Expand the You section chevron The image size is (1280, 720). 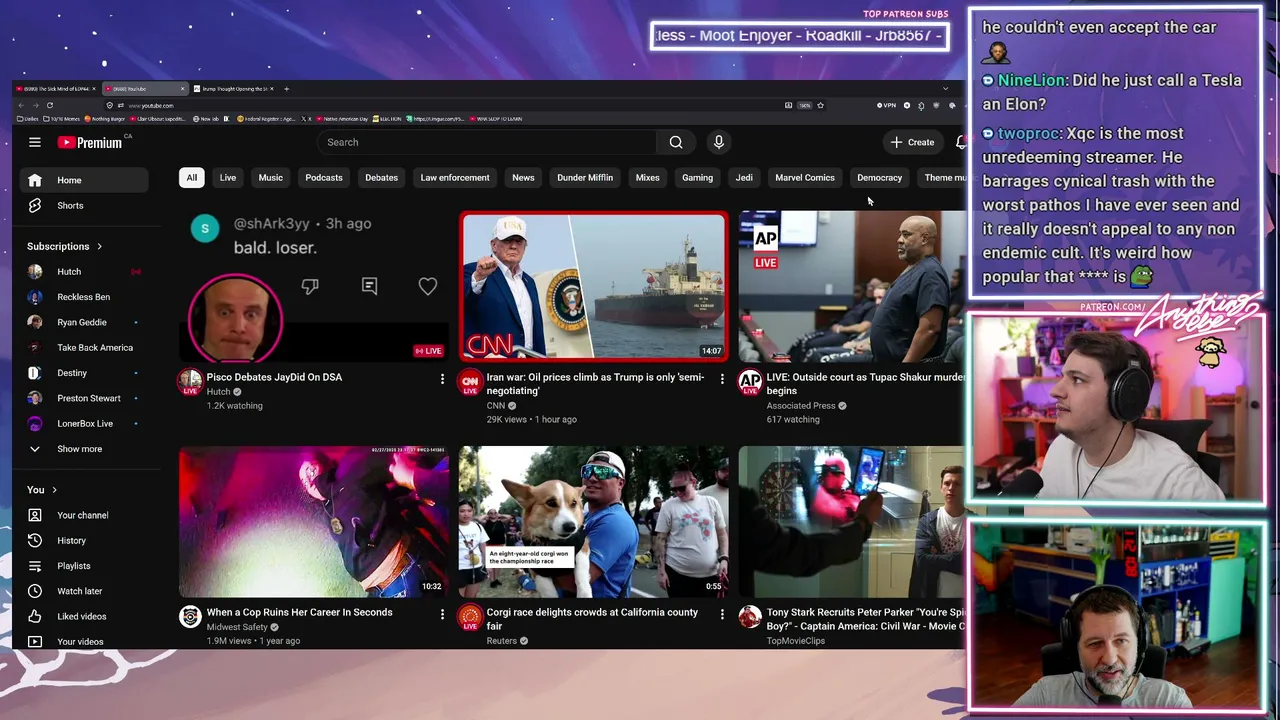pos(54,490)
